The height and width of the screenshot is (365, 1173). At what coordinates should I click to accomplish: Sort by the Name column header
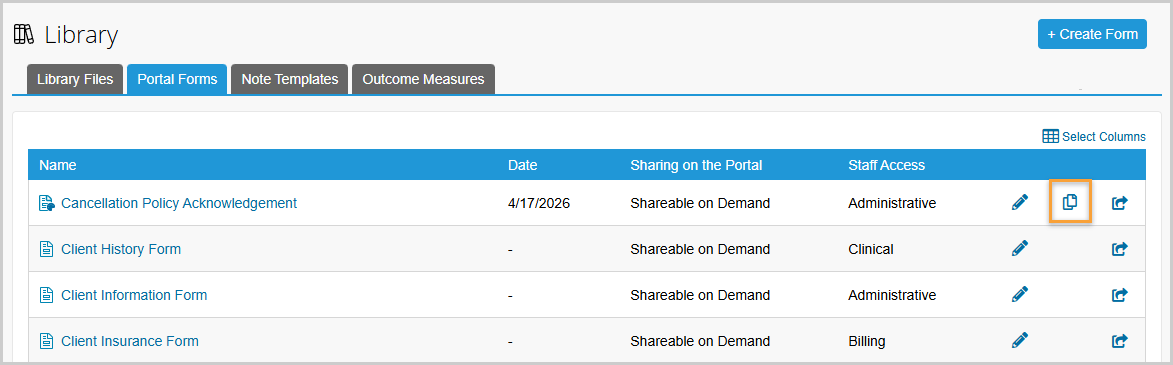[x=58, y=165]
